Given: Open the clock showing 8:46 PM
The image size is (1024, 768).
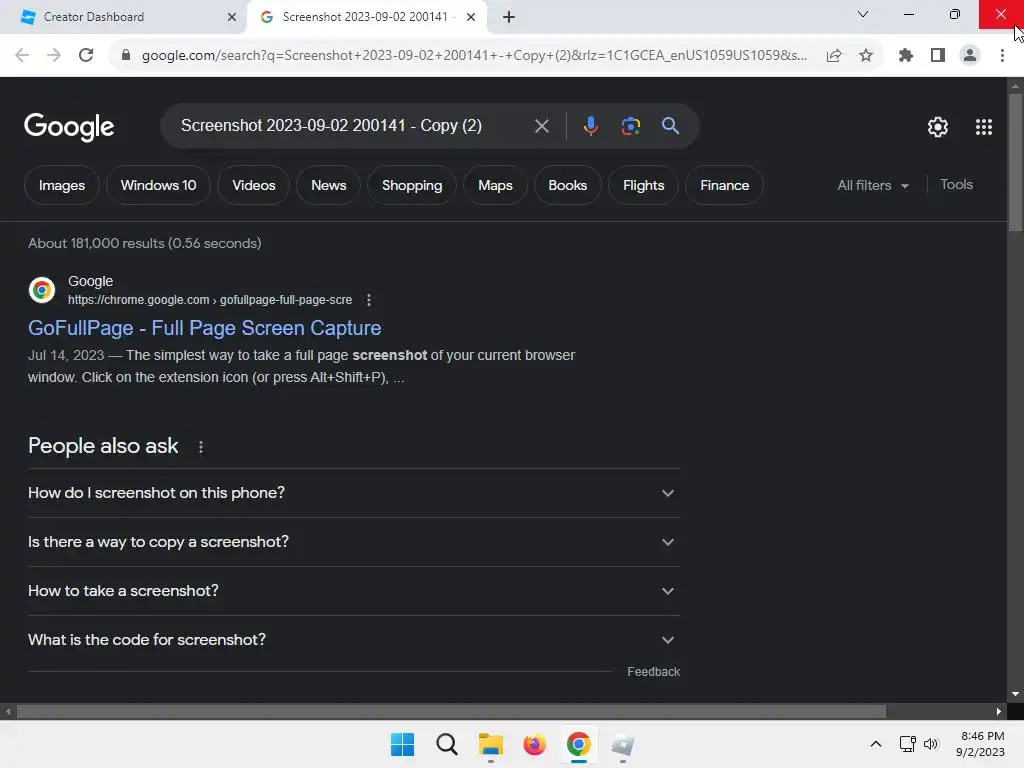Looking at the screenshot, I should [x=980, y=744].
